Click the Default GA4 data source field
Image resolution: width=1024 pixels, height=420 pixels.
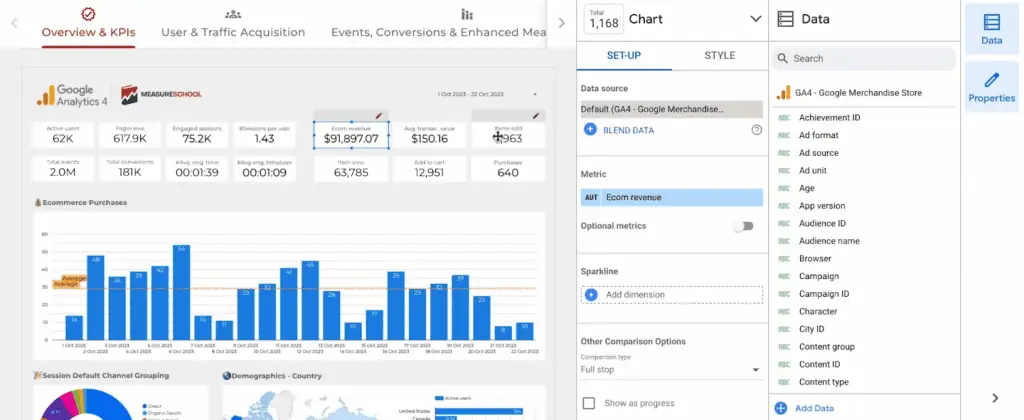[671, 109]
